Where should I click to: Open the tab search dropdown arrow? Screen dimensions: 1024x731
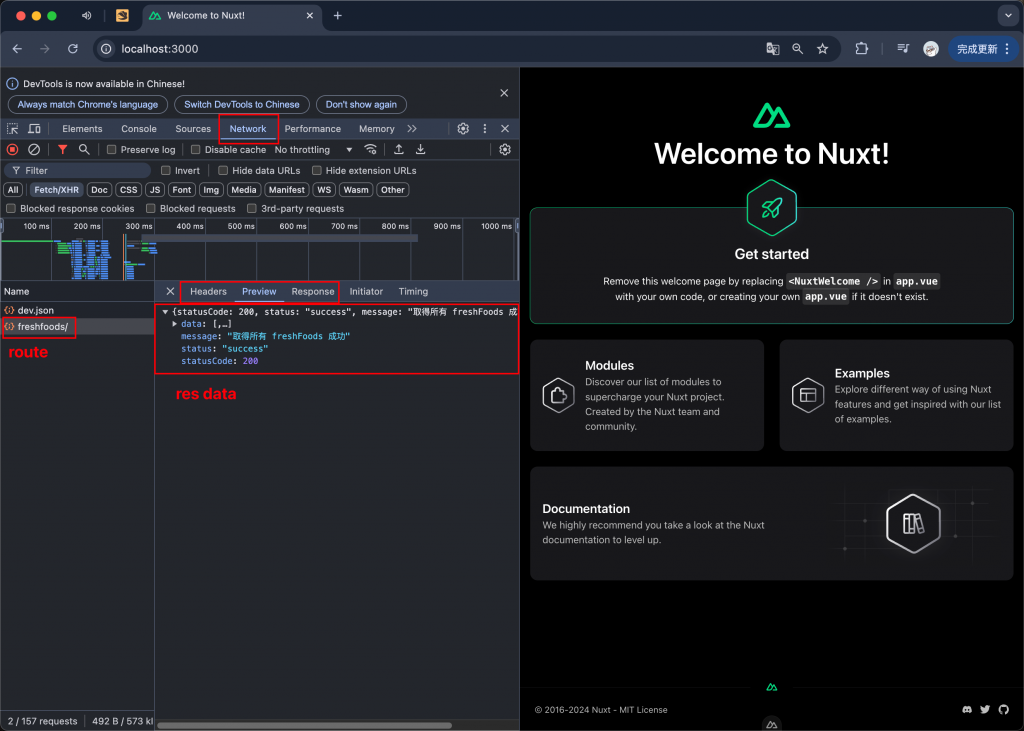point(1008,16)
